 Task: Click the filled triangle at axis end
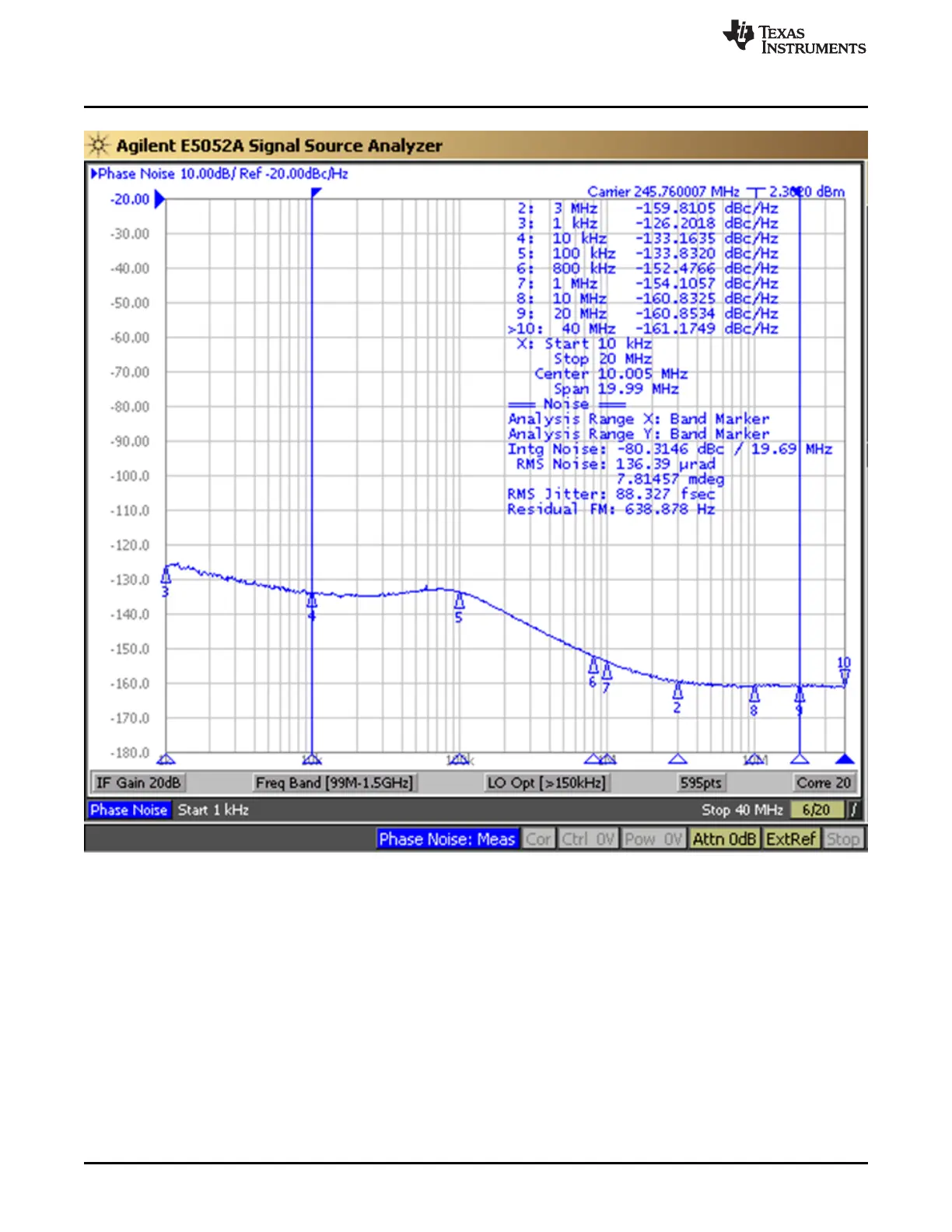(845, 759)
